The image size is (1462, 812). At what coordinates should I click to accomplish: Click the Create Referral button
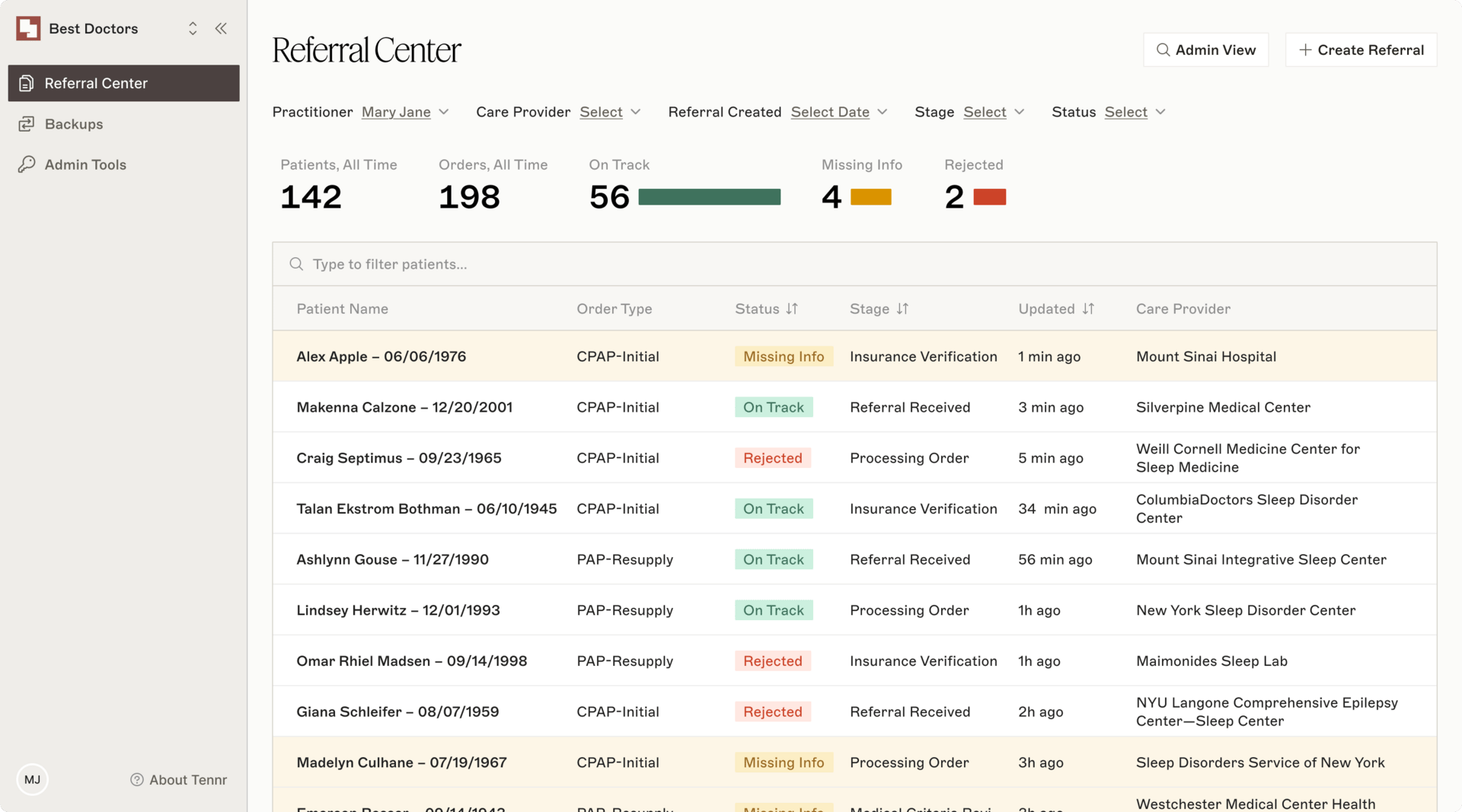[1361, 49]
